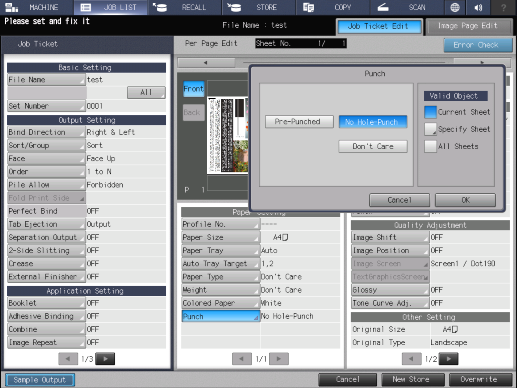The height and width of the screenshot is (388, 517).
Task: Go to next Quality Adjustment page arrow
Action: pyautogui.click(x=449, y=359)
